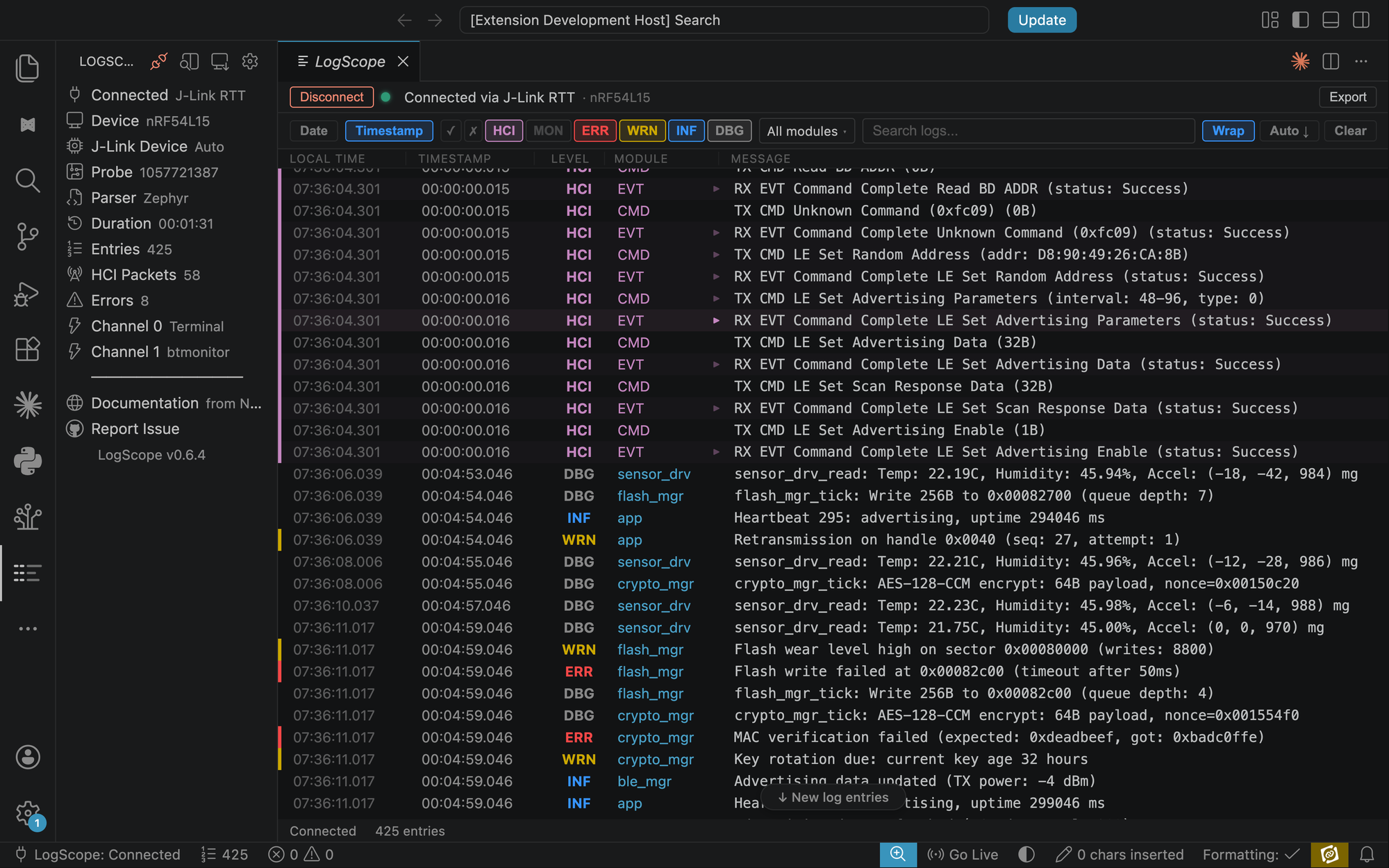Image resolution: width=1389 pixels, height=868 pixels.
Task: Click the checkmark select-all levels icon
Action: [x=451, y=131]
